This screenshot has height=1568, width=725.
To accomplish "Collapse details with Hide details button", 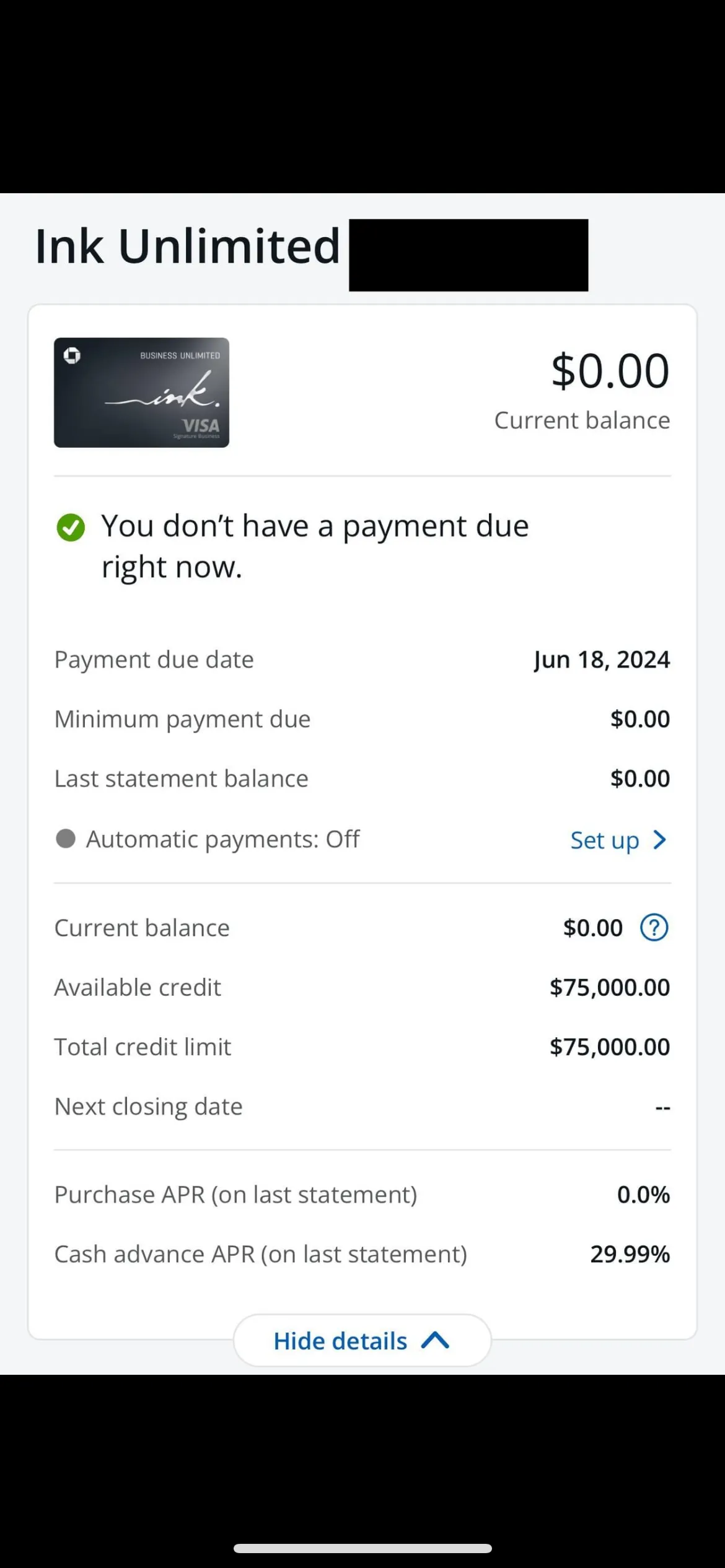I will 362,1341.
